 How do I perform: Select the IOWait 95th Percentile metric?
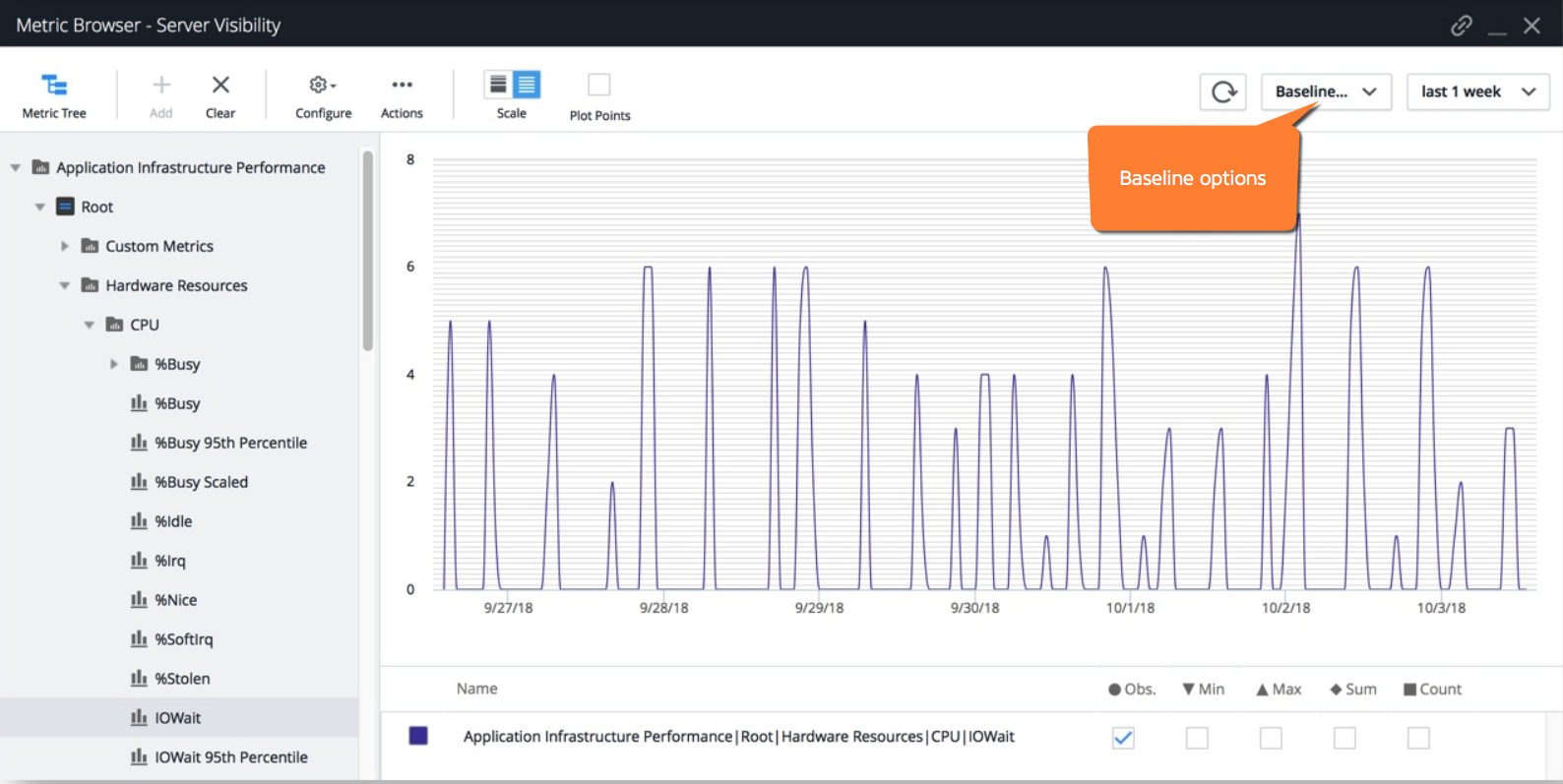coord(230,757)
